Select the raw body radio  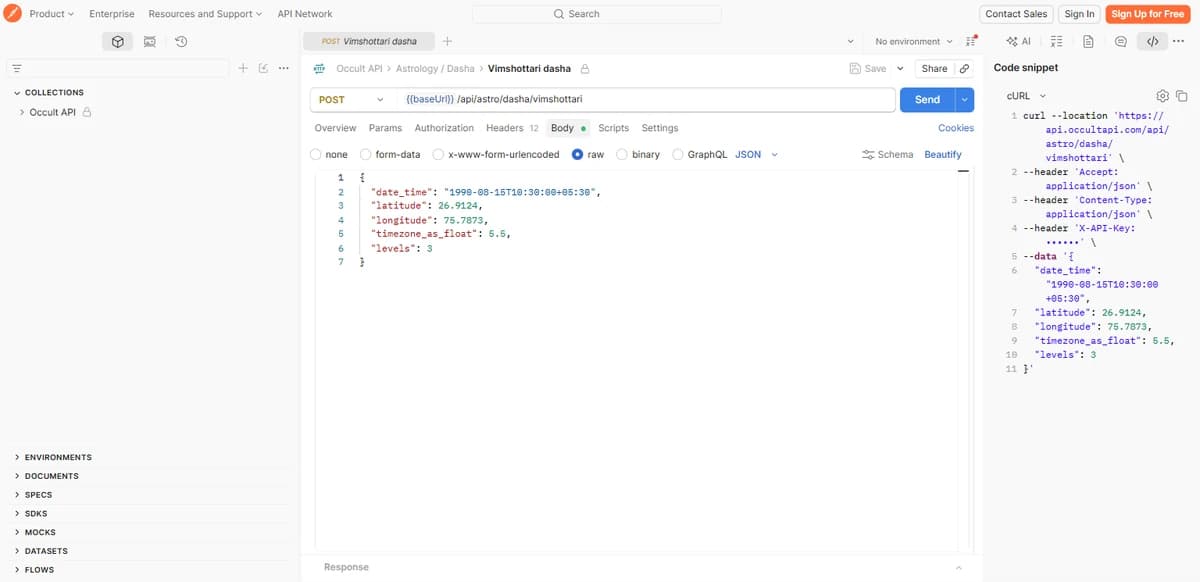point(577,155)
